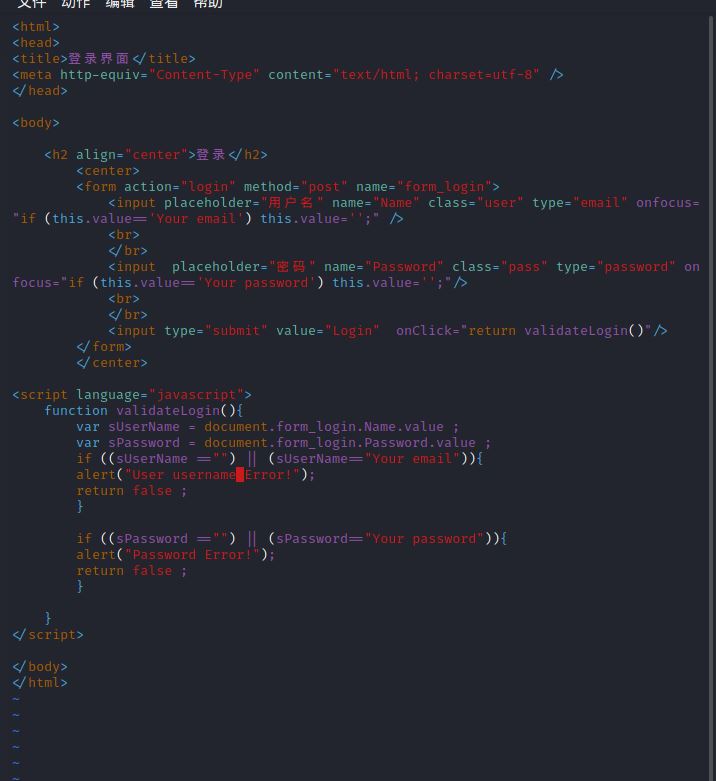Click the function validateLogin(){ declaration

(x=144, y=410)
